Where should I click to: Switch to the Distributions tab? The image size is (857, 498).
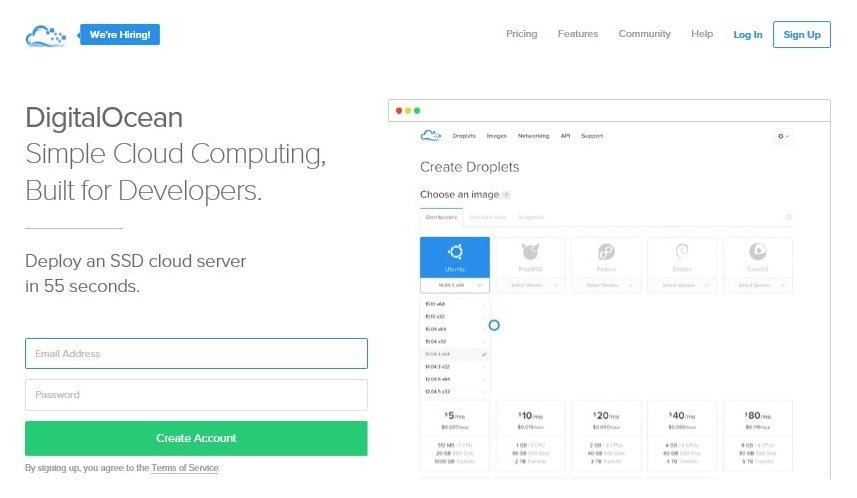(x=442, y=217)
